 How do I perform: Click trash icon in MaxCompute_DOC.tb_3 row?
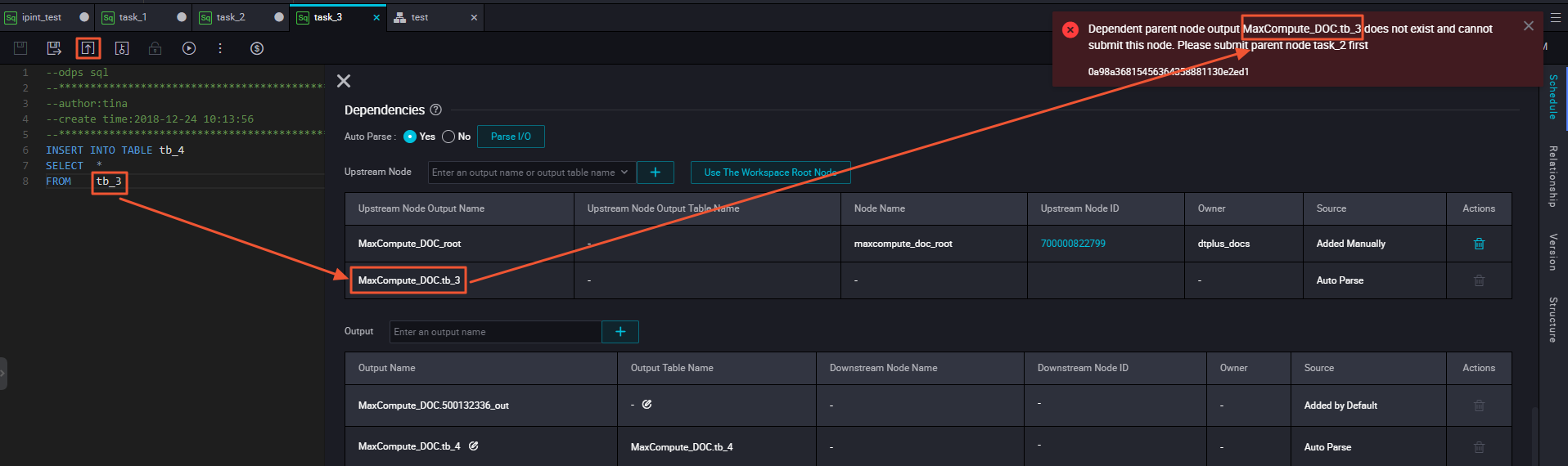coord(1479,280)
